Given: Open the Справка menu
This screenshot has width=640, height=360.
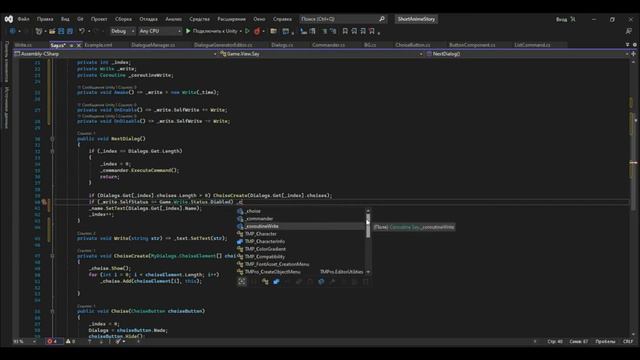Looking at the screenshot, I should (282, 19).
